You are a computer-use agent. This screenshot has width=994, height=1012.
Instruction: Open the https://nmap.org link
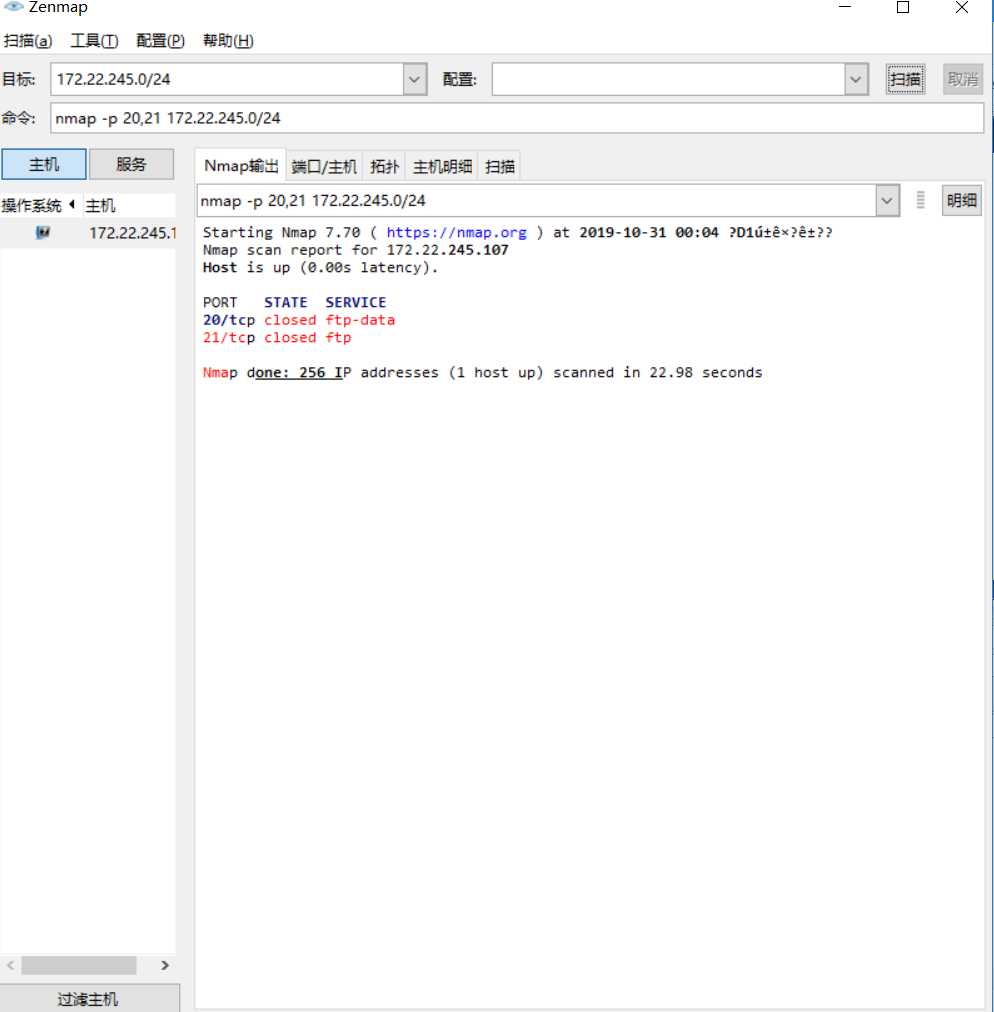[456, 232]
